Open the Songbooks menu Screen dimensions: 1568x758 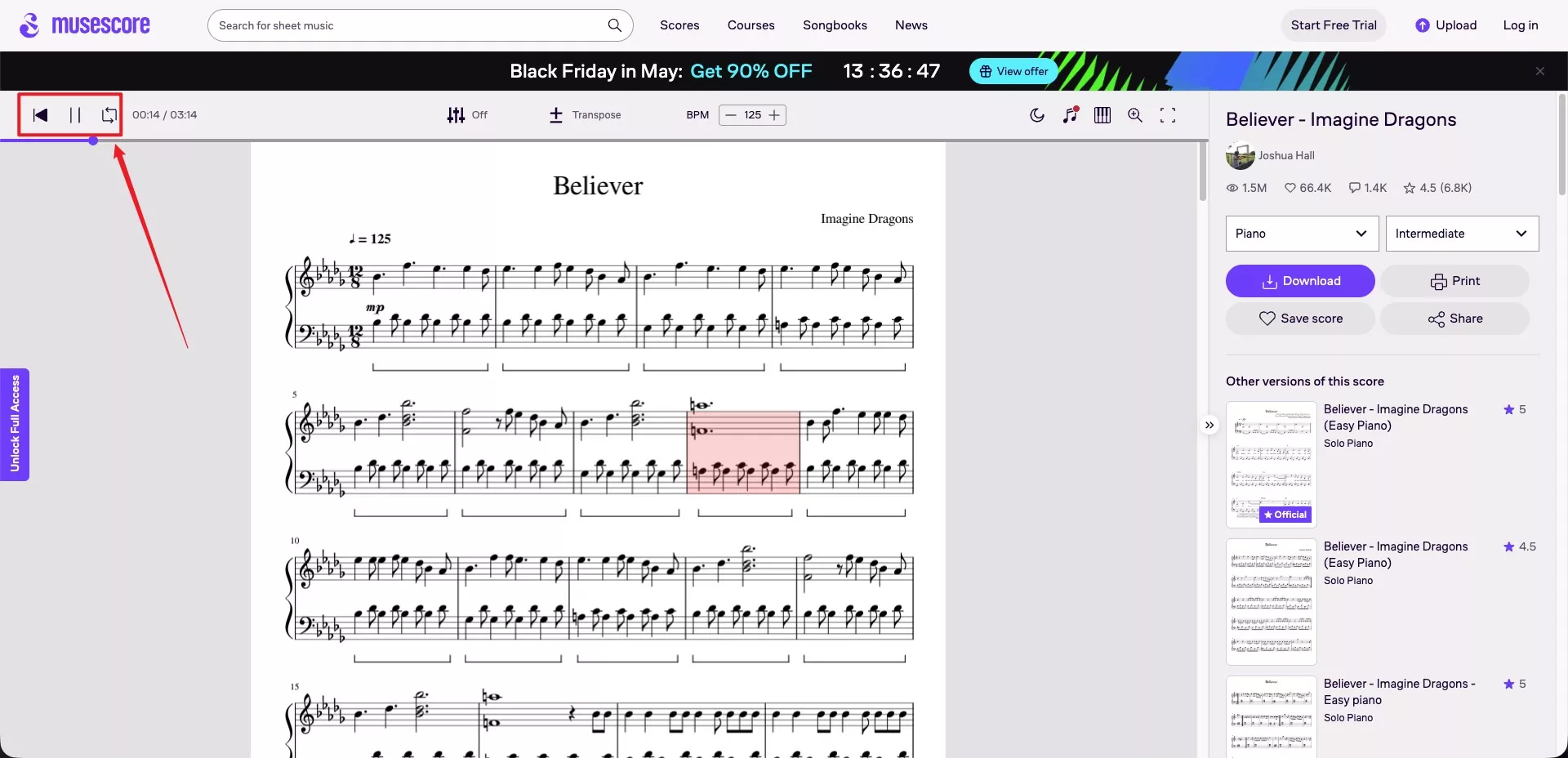tap(835, 25)
